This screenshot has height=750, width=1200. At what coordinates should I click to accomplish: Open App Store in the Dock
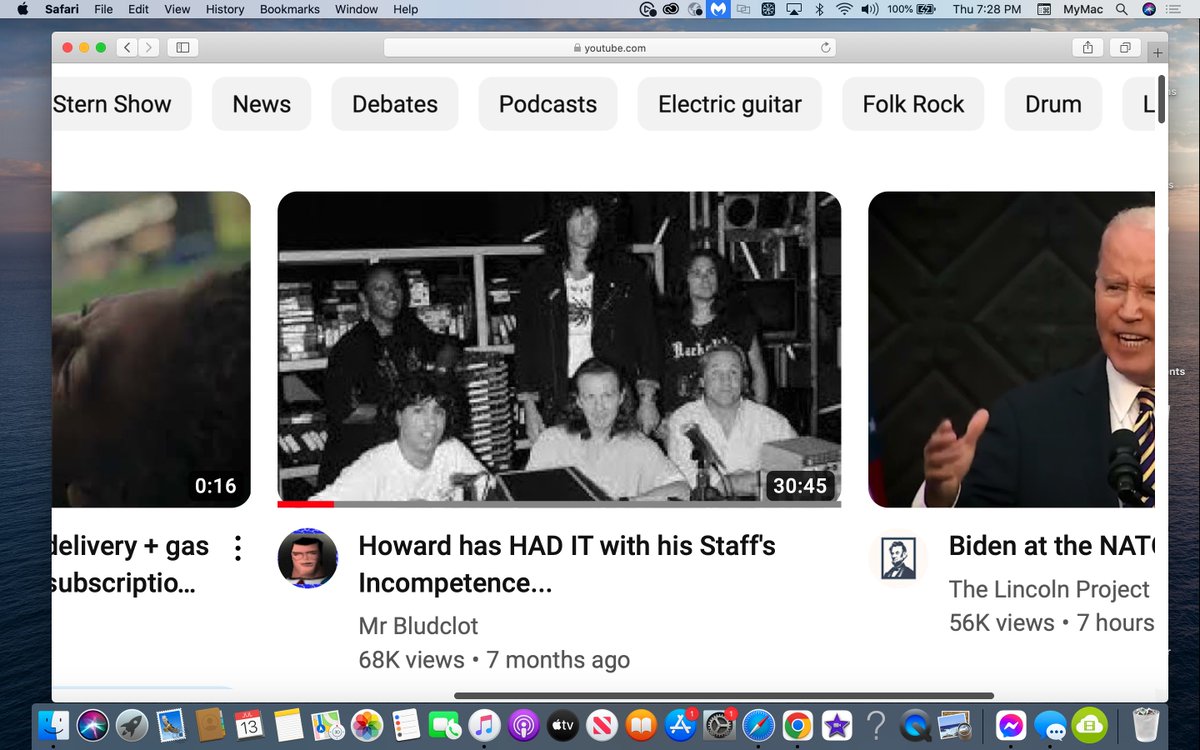680,724
